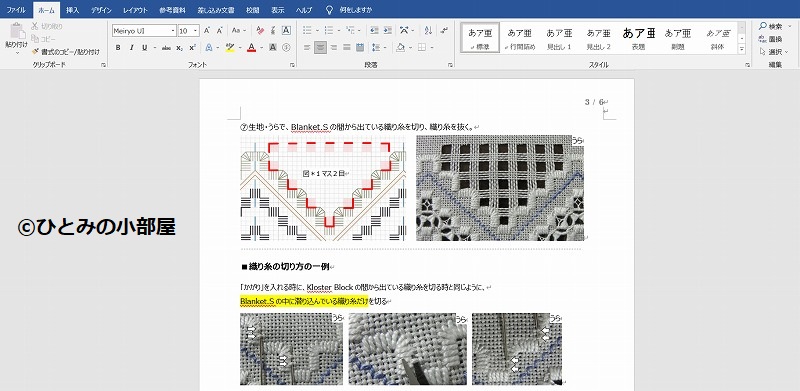The image size is (800, 391).
Task: Switch to the Review (校閲) tab
Action: click(252, 10)
